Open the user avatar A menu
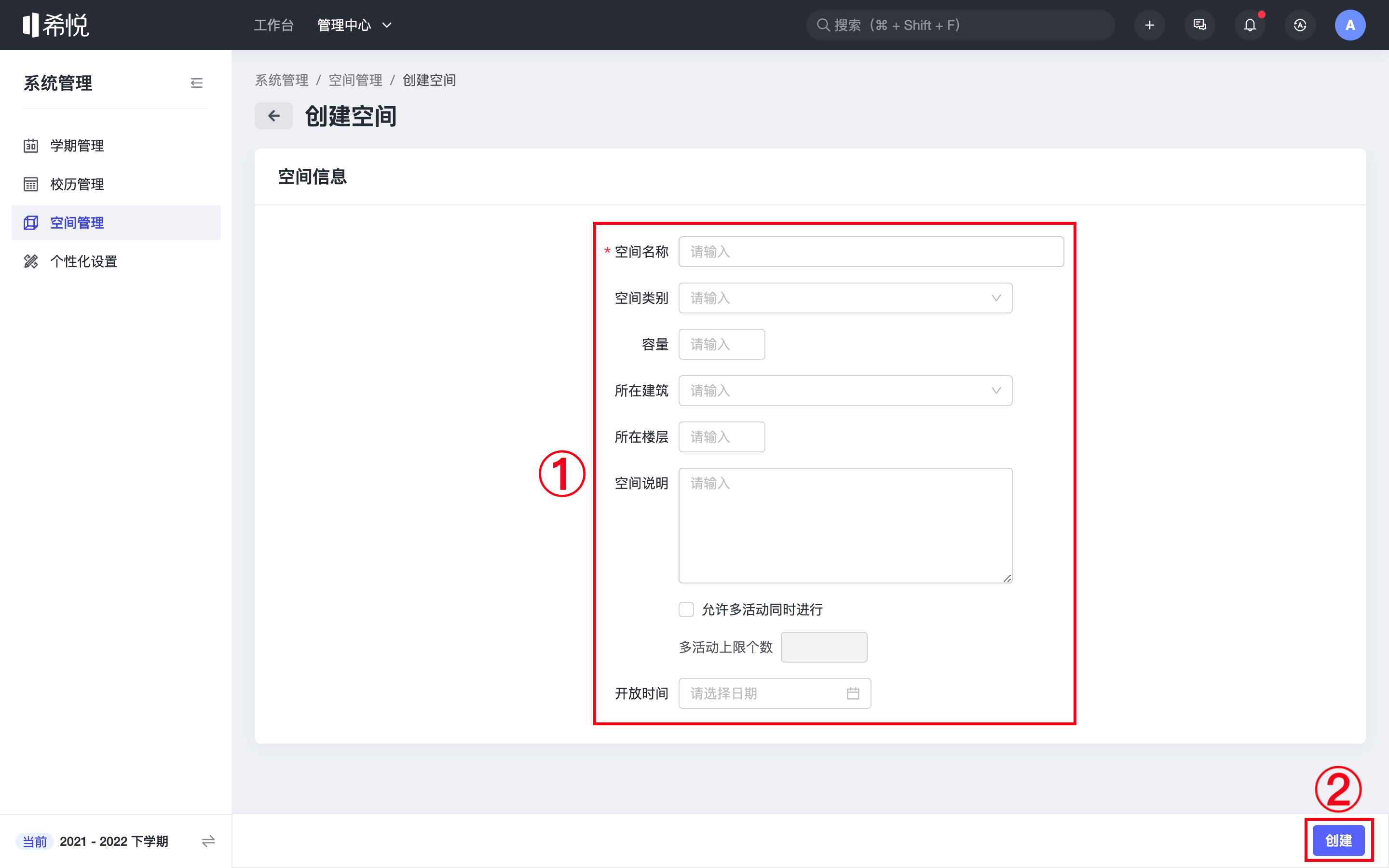1389x868 pixels. 1350,25
